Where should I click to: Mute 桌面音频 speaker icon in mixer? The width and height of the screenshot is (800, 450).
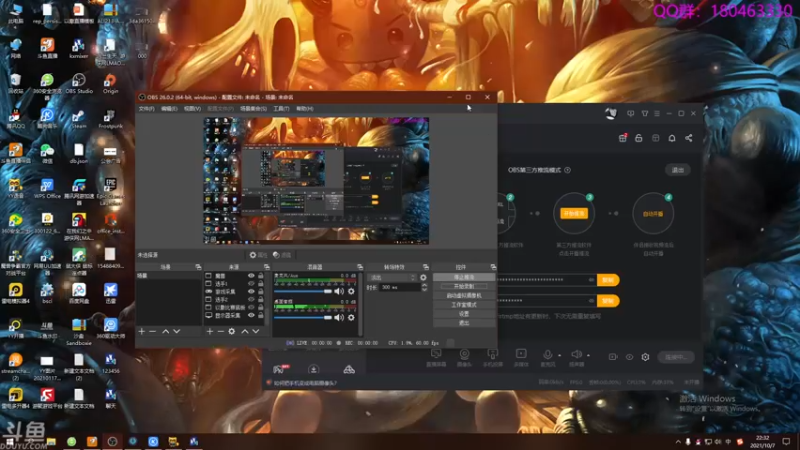pyautogui.click(x=339, y=317)
